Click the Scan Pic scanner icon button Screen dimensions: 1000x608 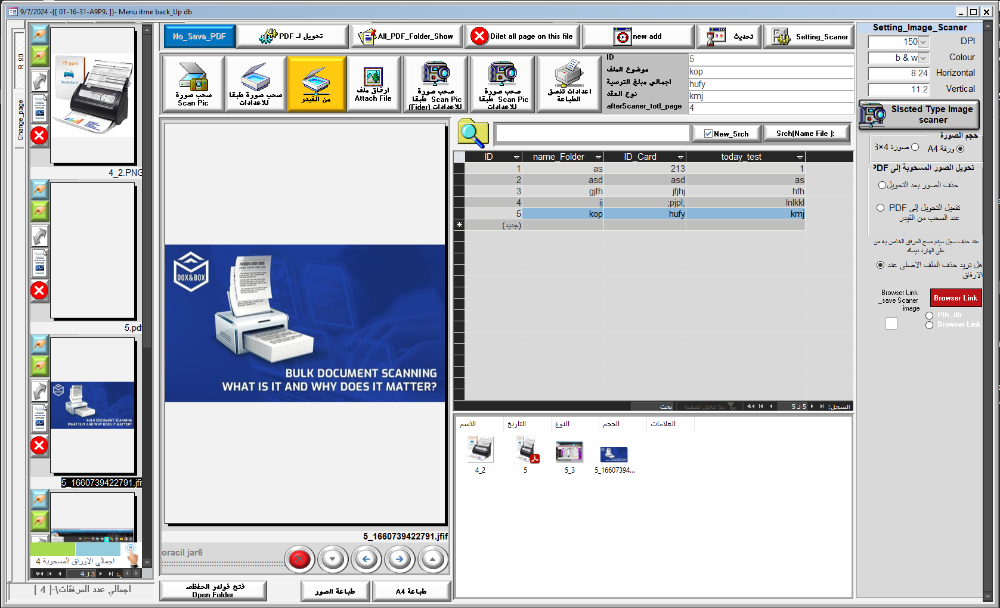[x=193, y=84]
